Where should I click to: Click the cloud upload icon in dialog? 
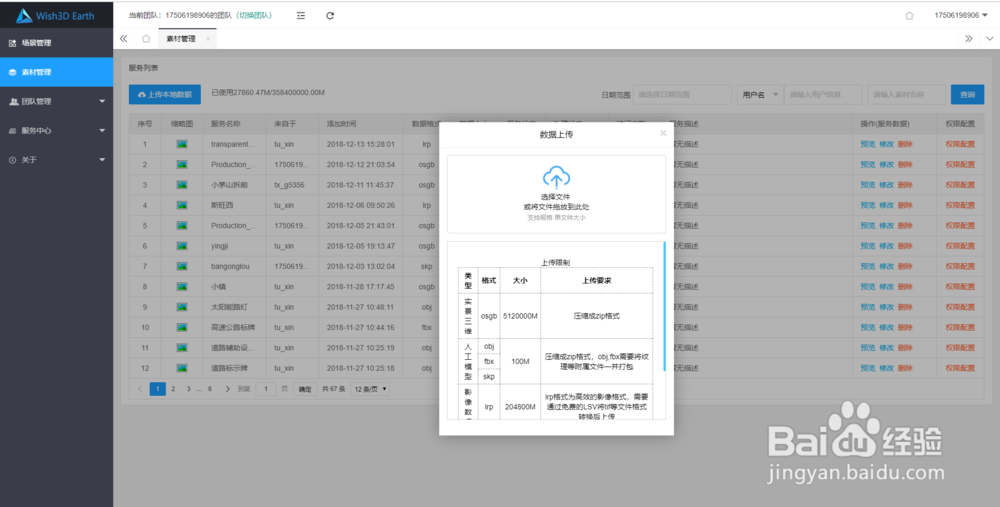(556, 177)
